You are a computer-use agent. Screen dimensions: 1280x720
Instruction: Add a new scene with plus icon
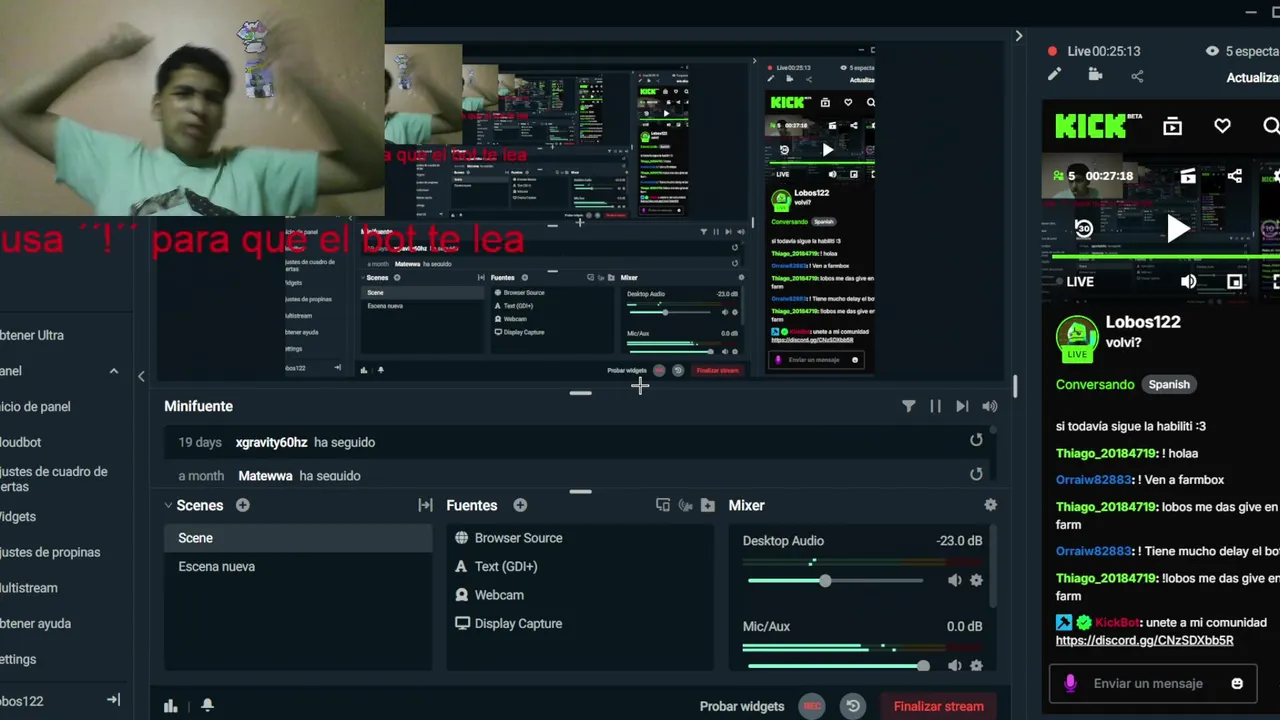pos(242,505)
